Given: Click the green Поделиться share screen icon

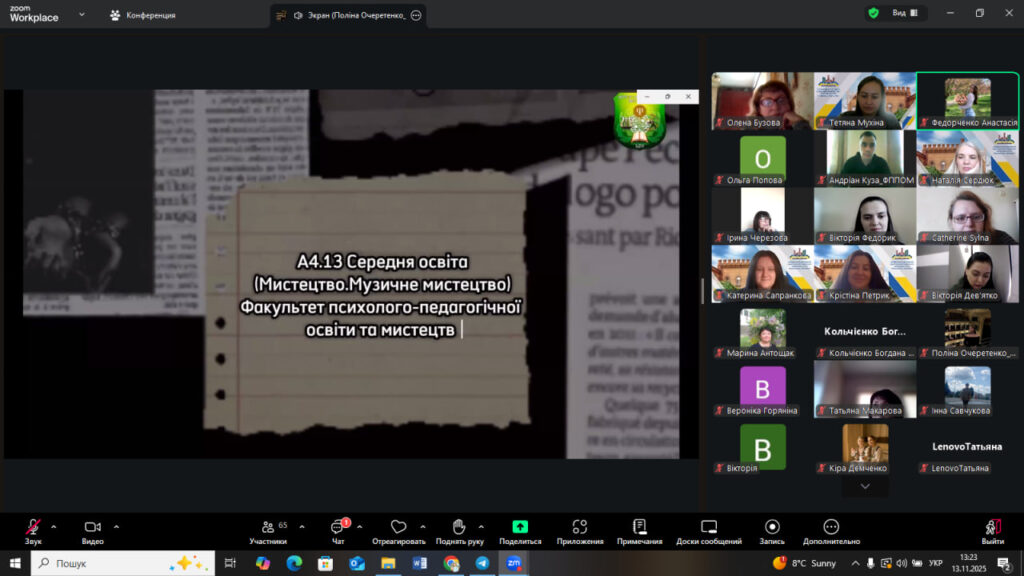Looking at the screenshot, I should point(520,527).
